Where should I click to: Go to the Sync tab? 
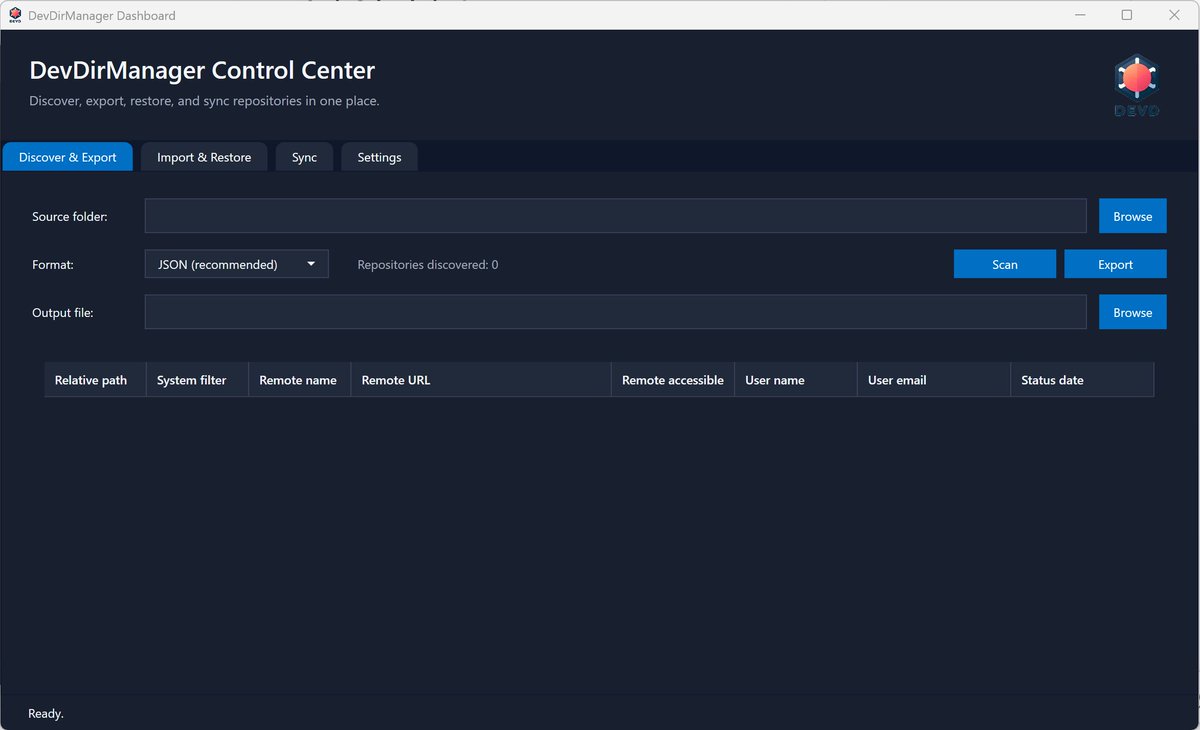[x=304, y=157]
